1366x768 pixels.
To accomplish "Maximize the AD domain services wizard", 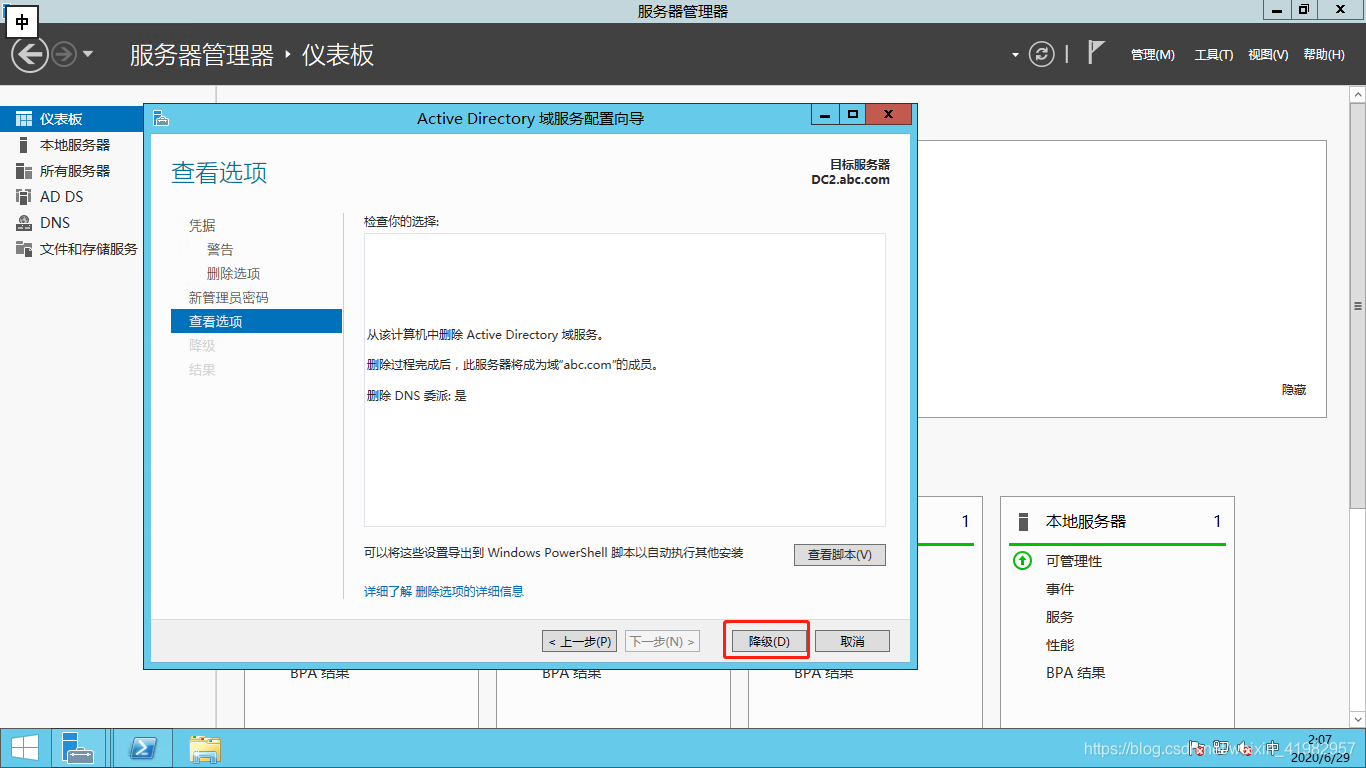I will pos(852,115).
